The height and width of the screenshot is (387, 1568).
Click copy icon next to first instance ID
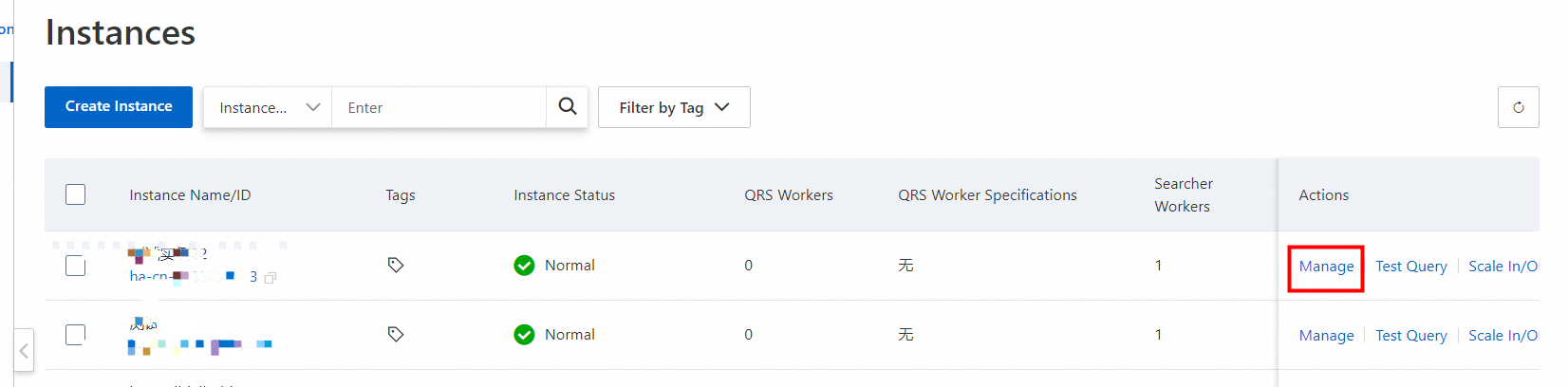pyautogui.click(x=271, y=278)
